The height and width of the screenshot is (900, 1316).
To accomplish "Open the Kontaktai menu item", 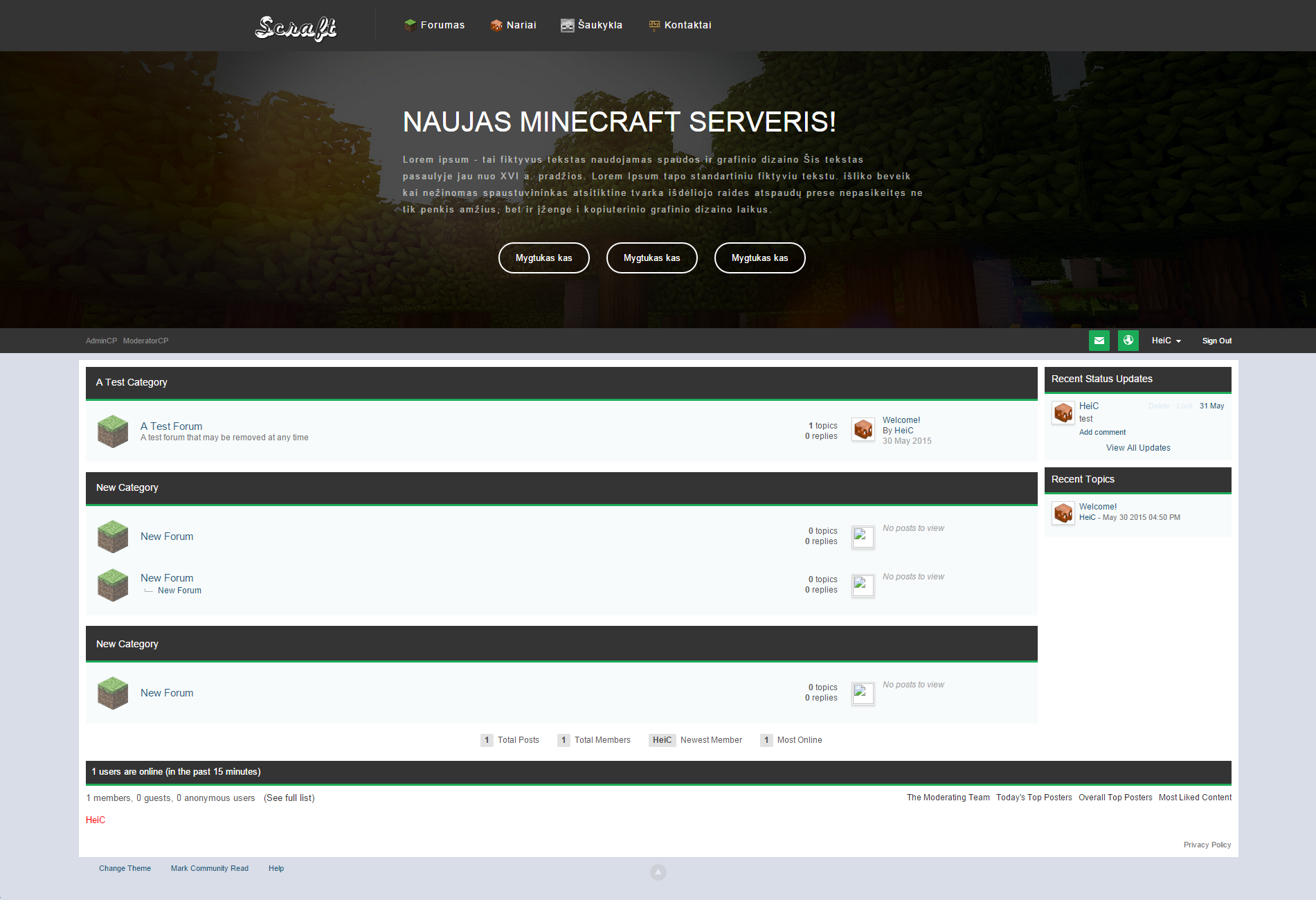I will 680,26.
